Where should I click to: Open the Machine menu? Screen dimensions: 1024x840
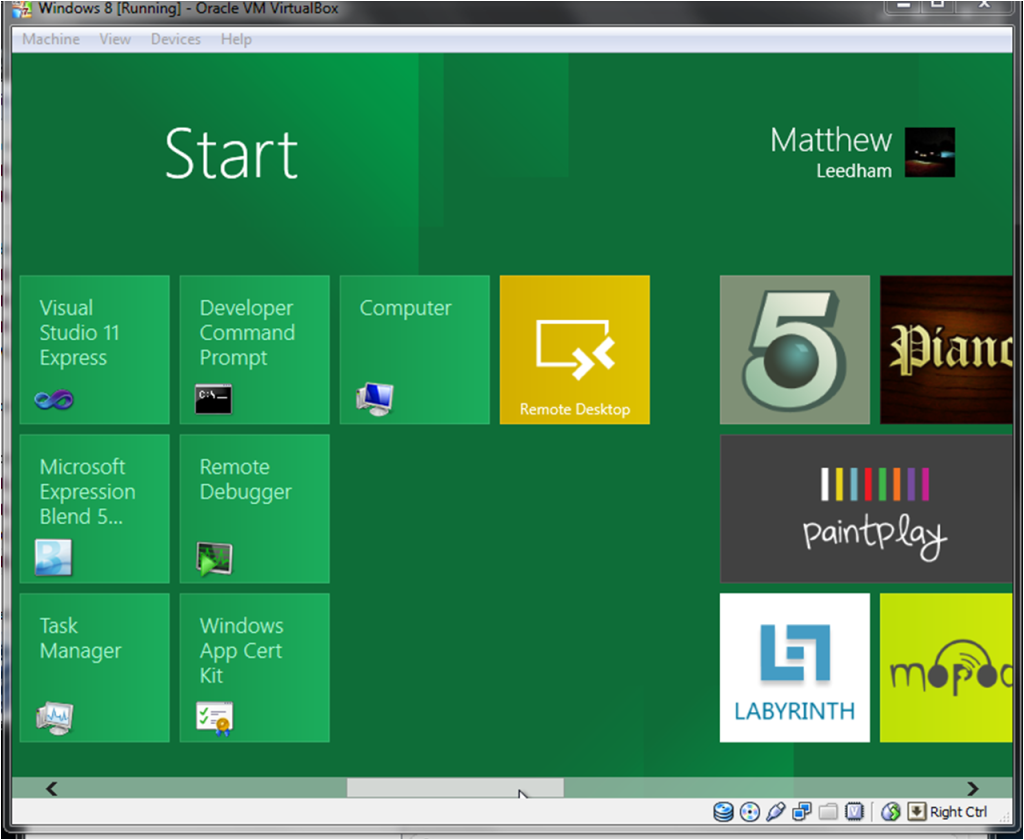point(51,39)
